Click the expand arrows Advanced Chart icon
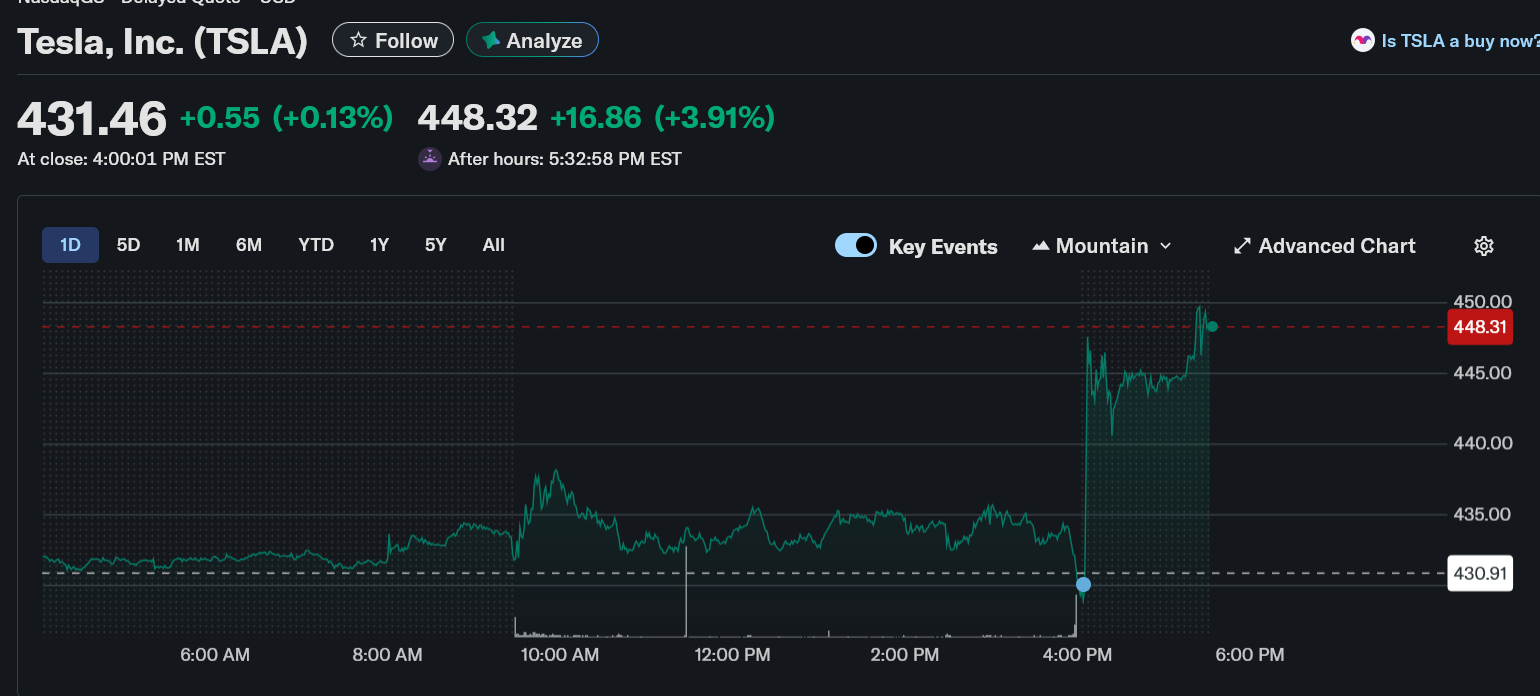 coord(1242,246)
